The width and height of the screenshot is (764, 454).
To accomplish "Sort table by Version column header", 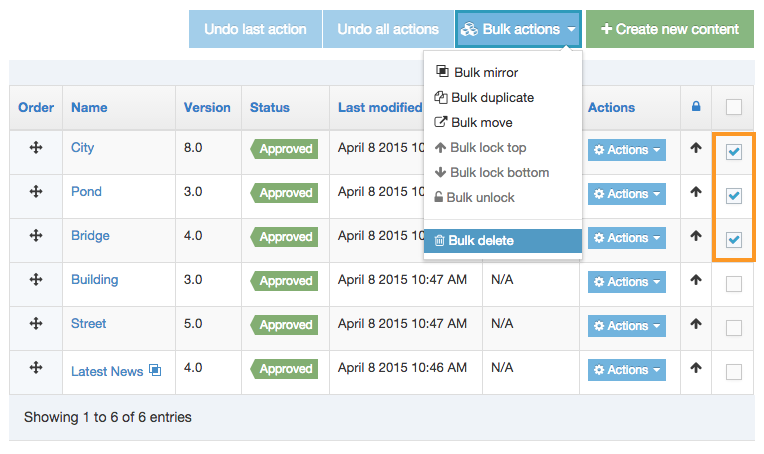I will click(207, 107).
